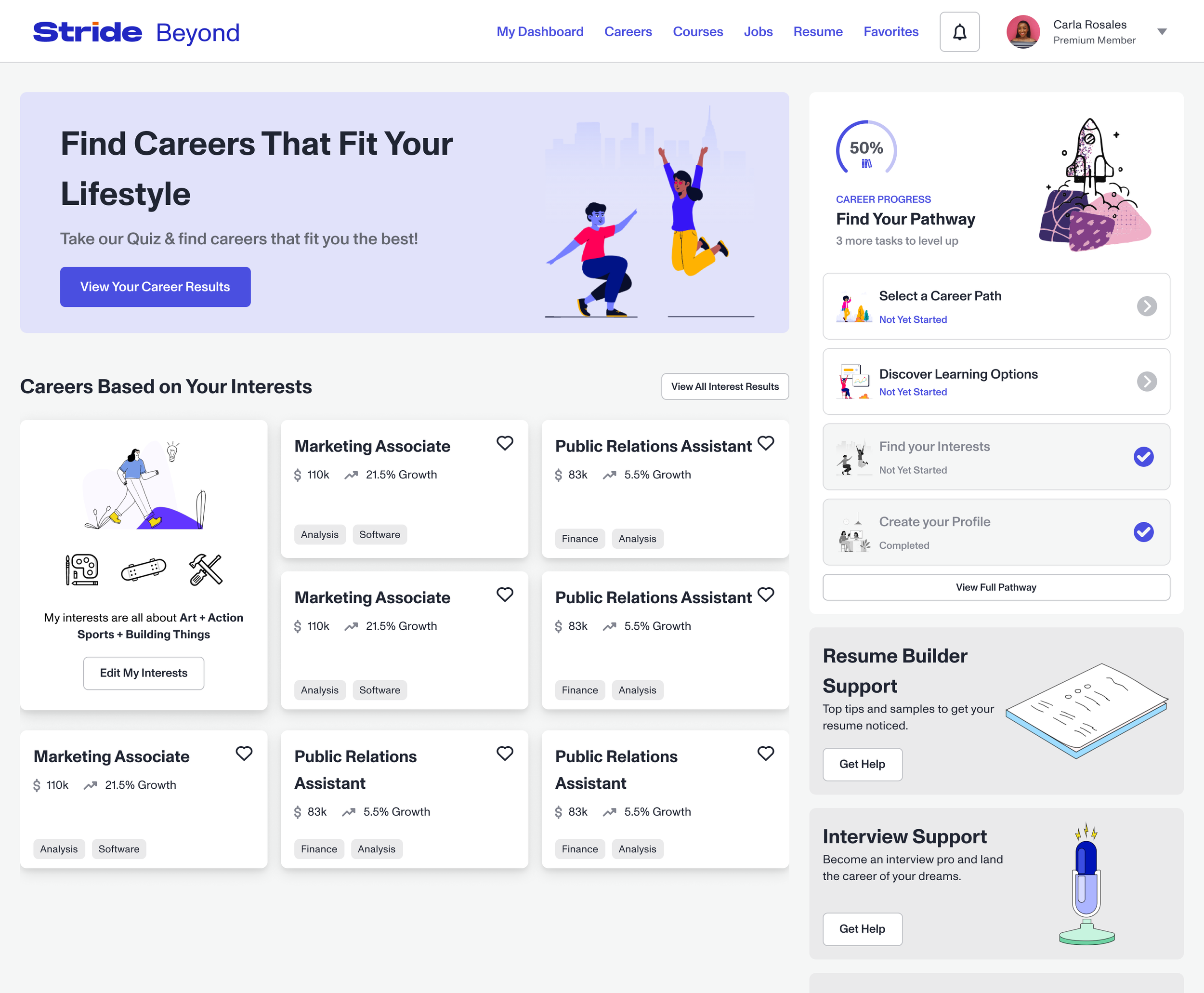Open the Select a Career Path chevron

pyautogui.click(x=1146, y=306)
